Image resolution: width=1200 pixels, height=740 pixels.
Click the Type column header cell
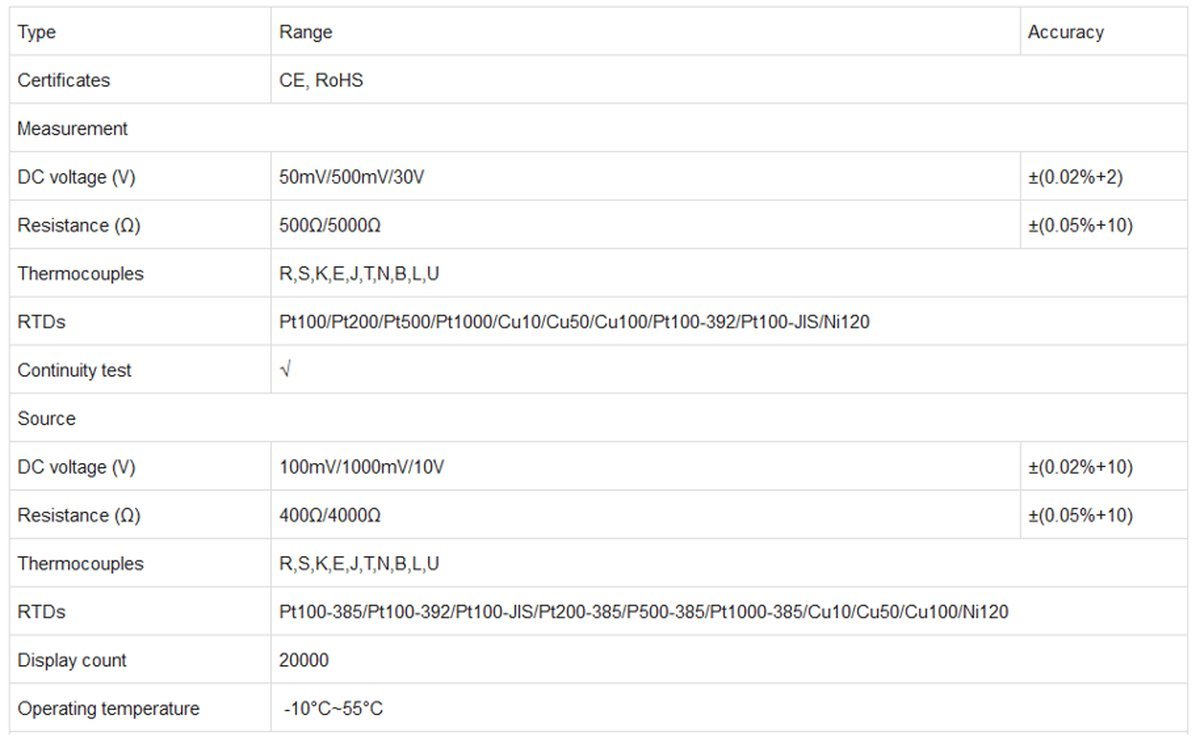[x=140, y=32]
